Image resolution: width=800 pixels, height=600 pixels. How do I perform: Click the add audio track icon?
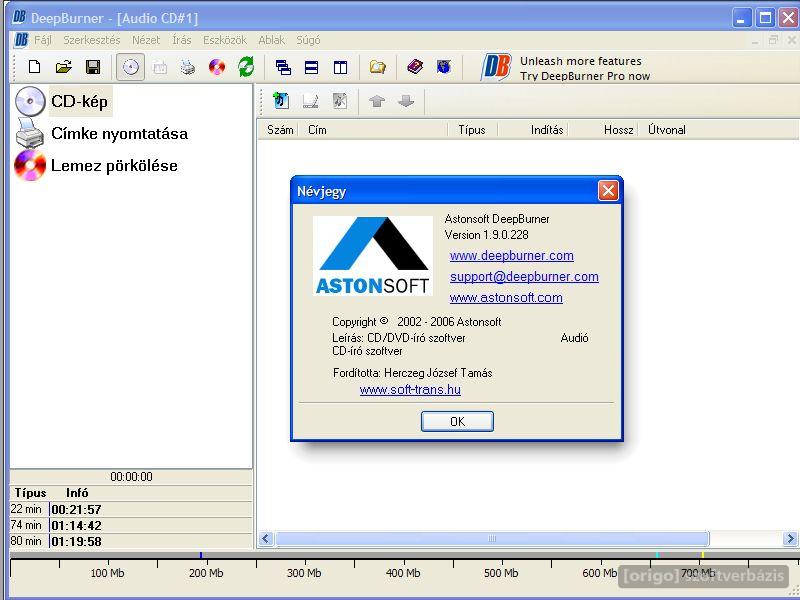281,101
